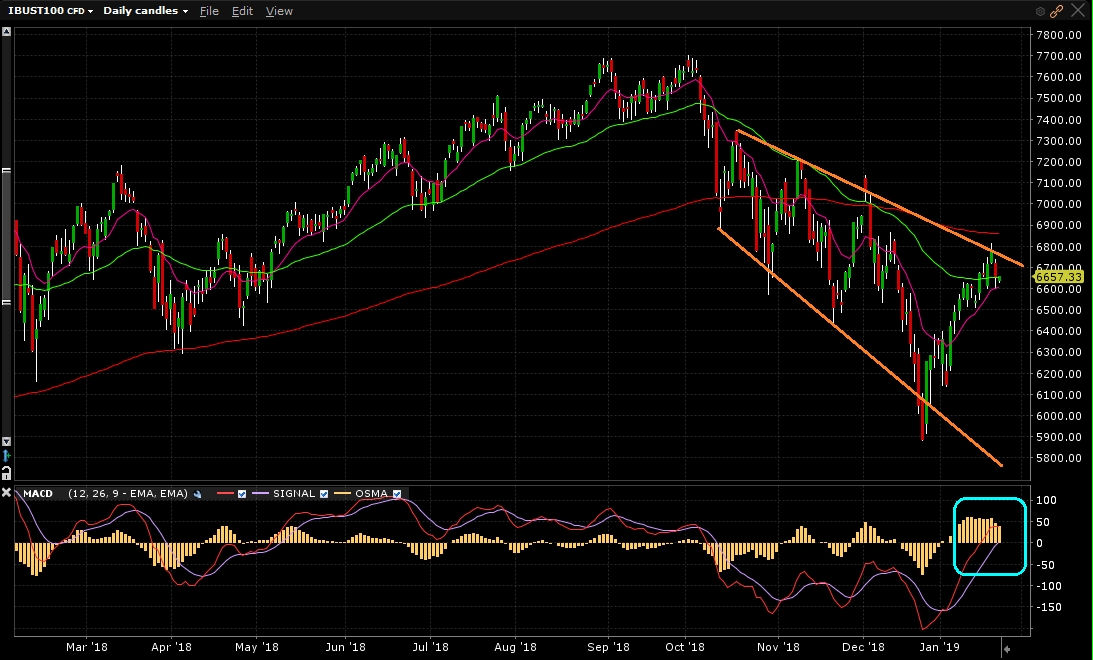
Task: Click the yellow OSMA color sample
Action: tap(342, 493)
